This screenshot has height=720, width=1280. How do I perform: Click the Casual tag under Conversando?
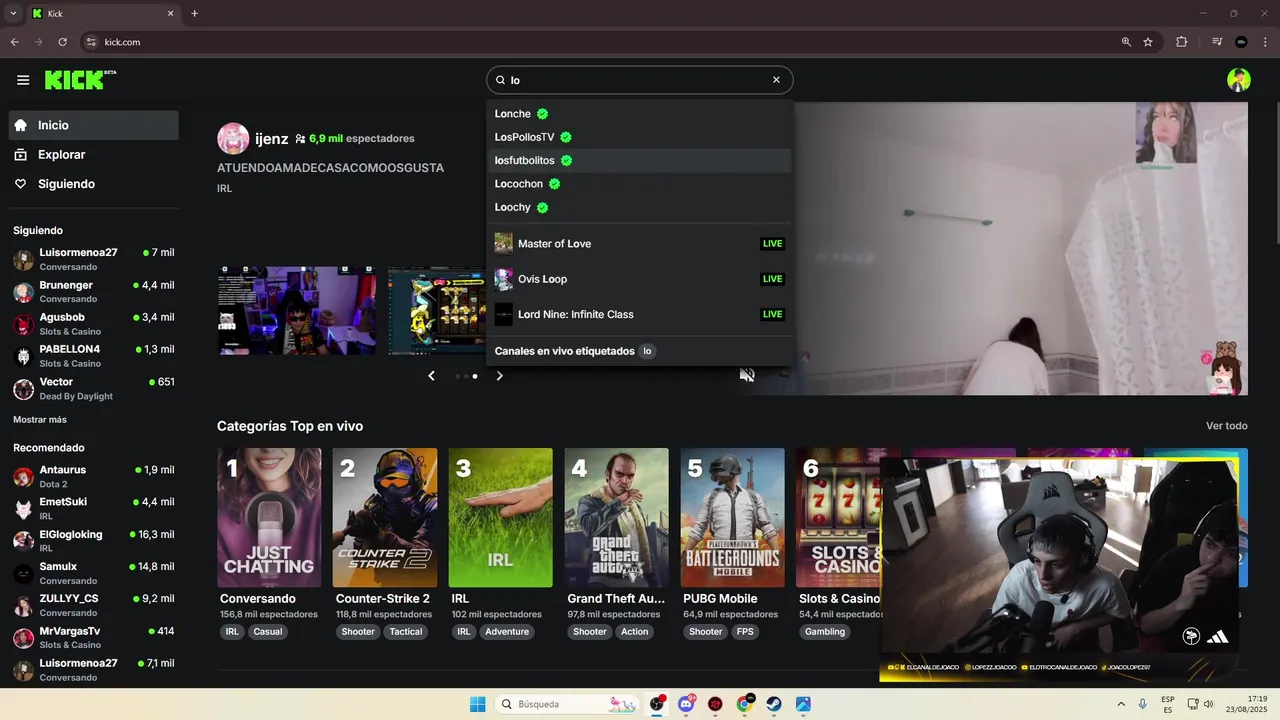(x=268, y=632)
